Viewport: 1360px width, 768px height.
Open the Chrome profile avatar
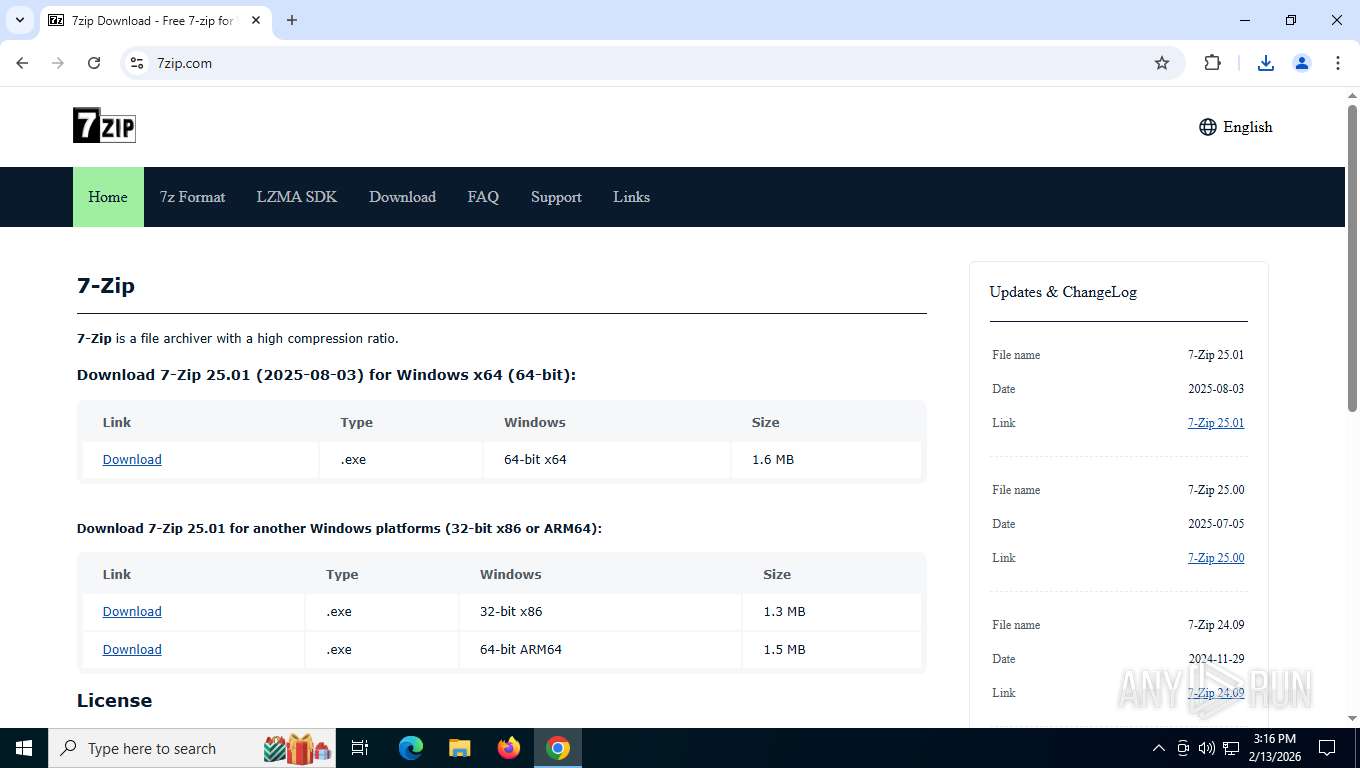(1302, 63)
